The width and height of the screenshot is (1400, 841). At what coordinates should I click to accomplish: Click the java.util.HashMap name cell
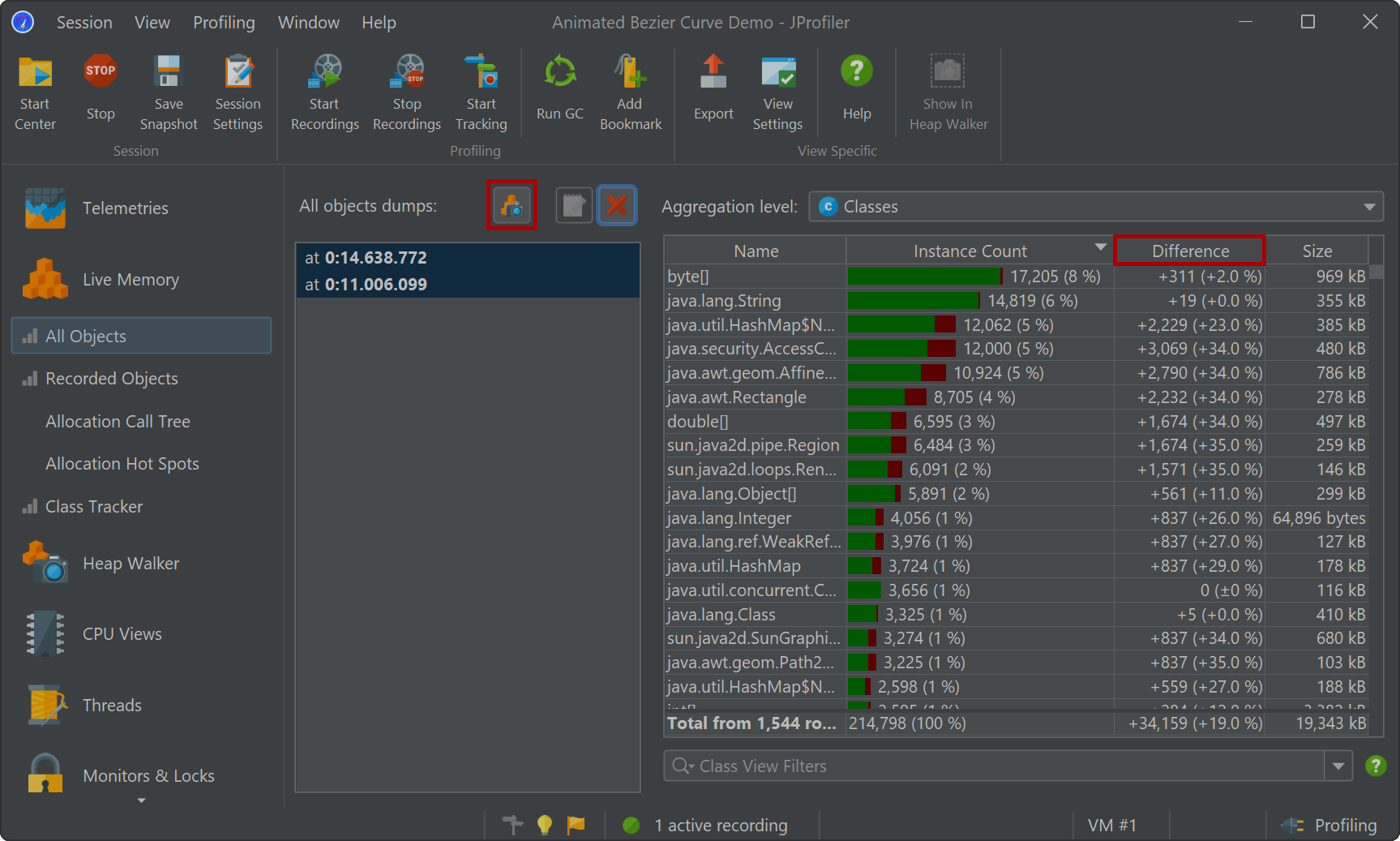(756, 566)
